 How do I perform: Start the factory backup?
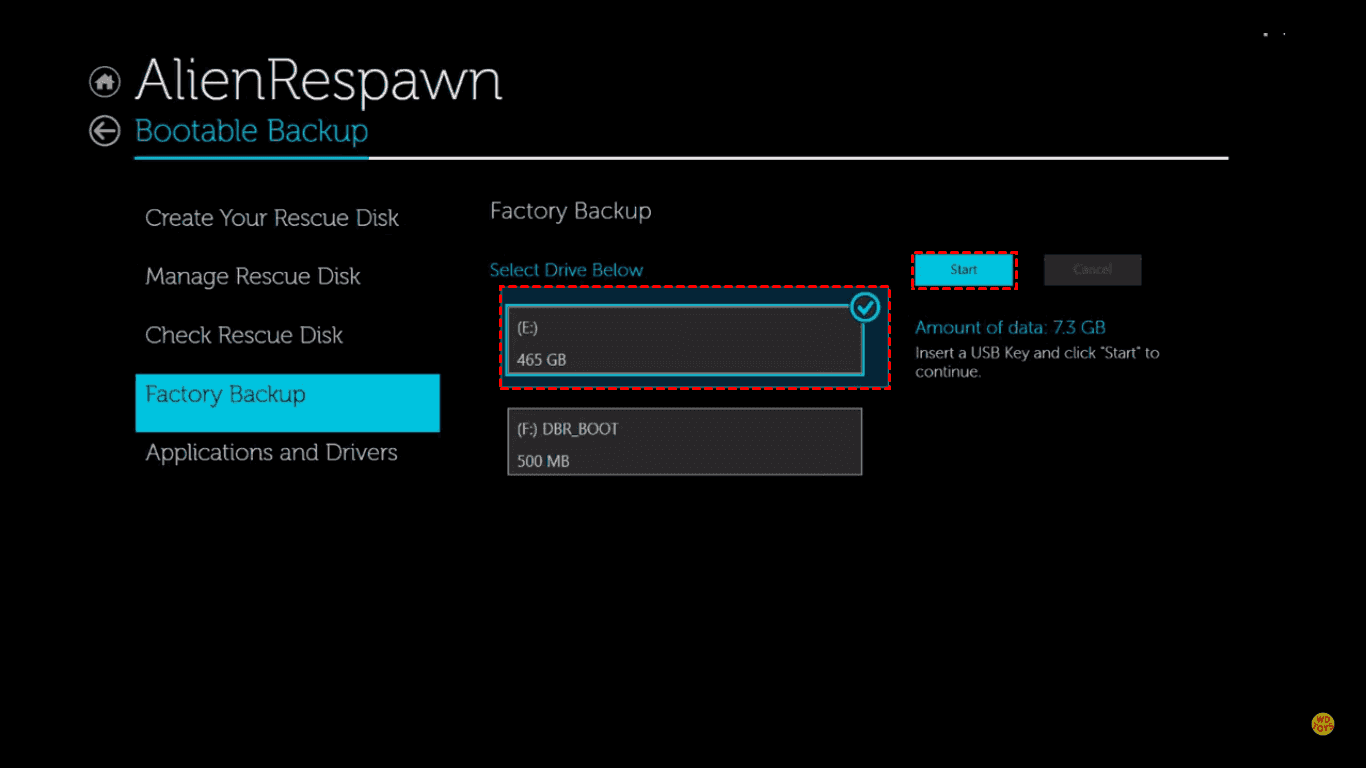point(964,270)
